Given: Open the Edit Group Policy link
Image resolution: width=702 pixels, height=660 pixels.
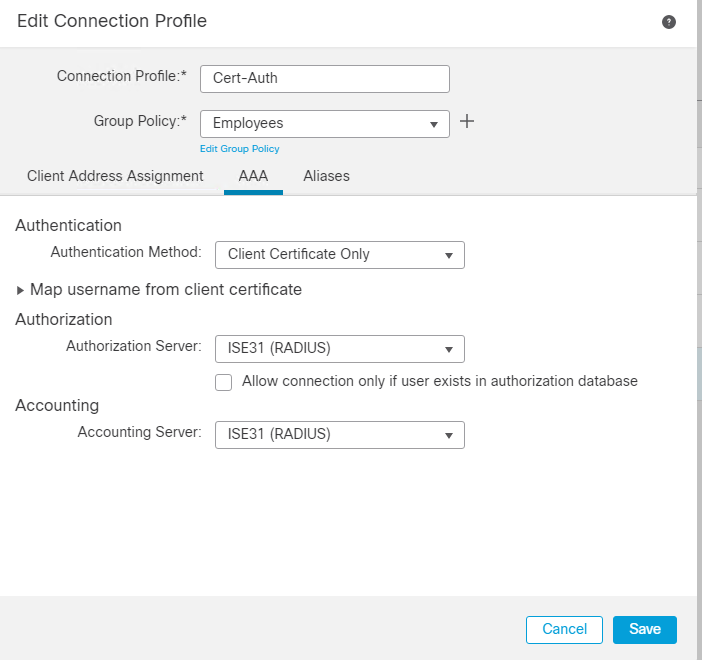Looking at the screenshot, I should 240,149.
